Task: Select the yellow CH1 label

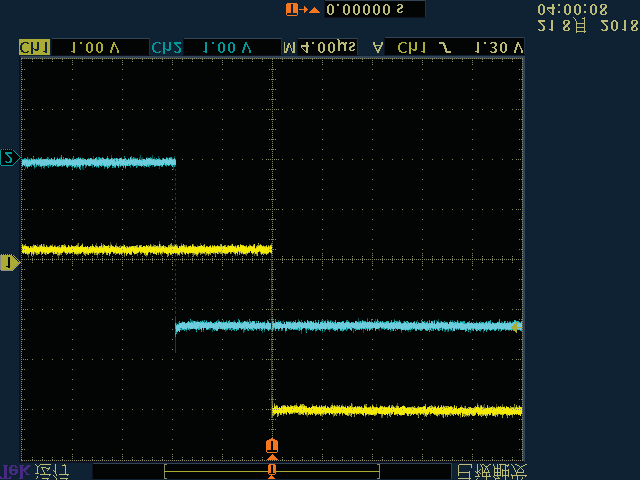Action: 34,47
